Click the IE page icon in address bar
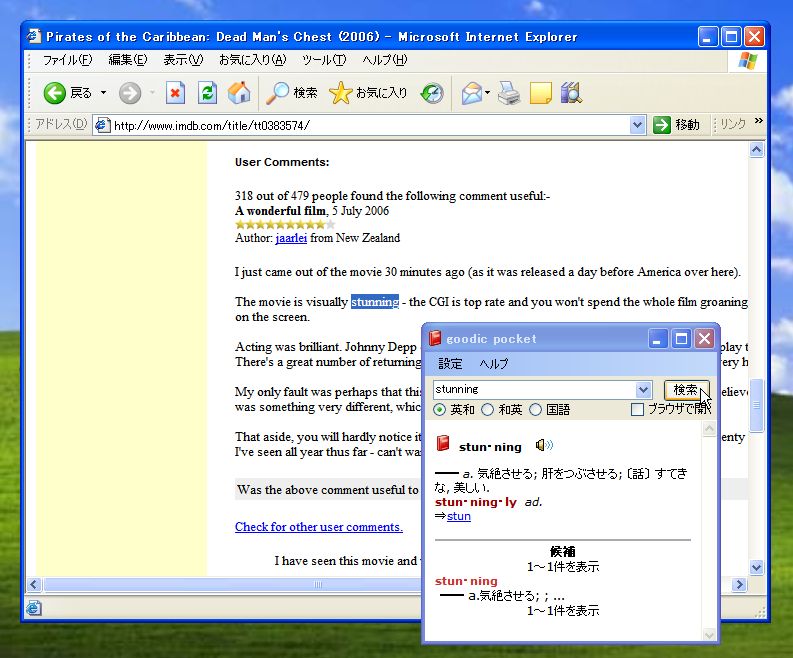Image resolution: width=793 pixels, height=658 pixels. pyautogui.click(x=103, y=125)
